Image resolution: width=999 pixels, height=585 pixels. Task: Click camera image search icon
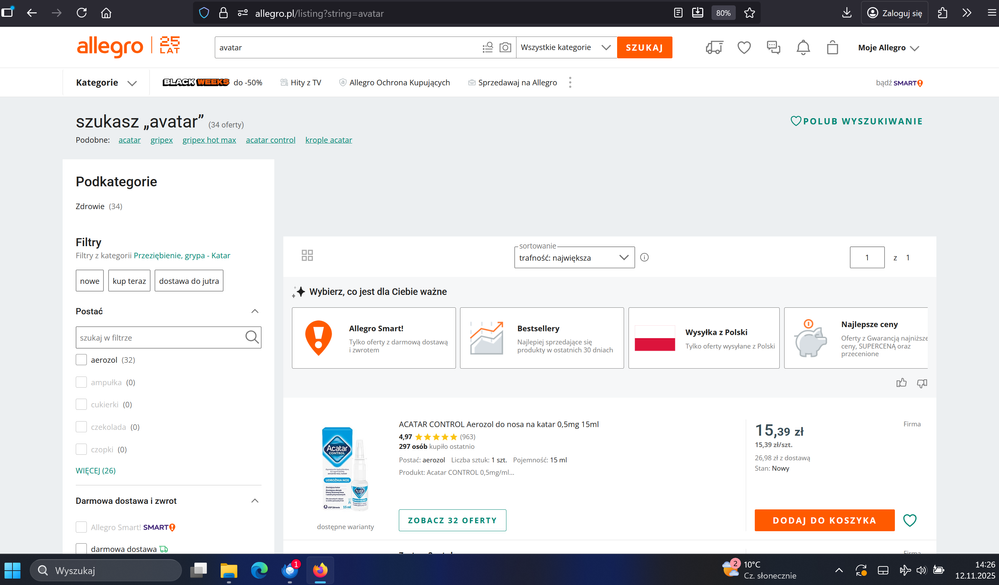pos(506,47)
